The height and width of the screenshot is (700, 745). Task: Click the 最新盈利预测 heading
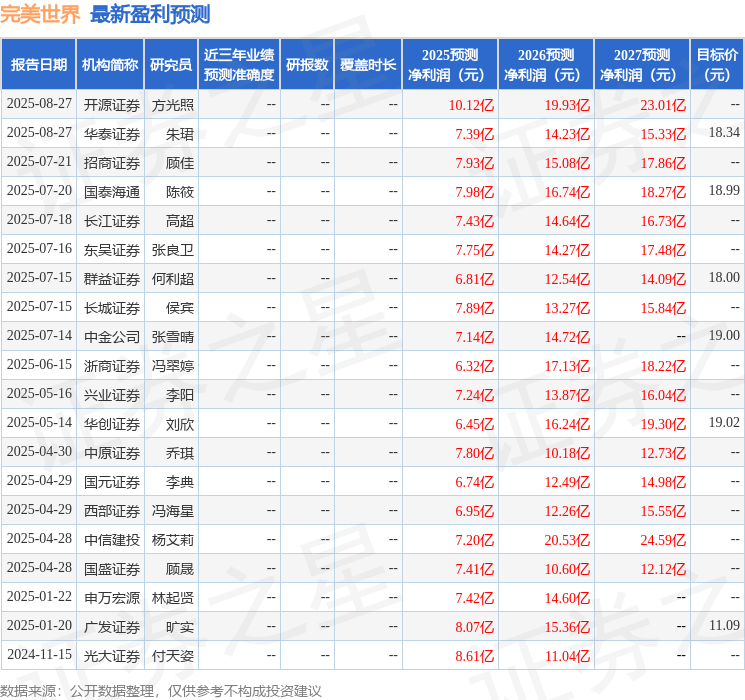(x=150, y=15)
